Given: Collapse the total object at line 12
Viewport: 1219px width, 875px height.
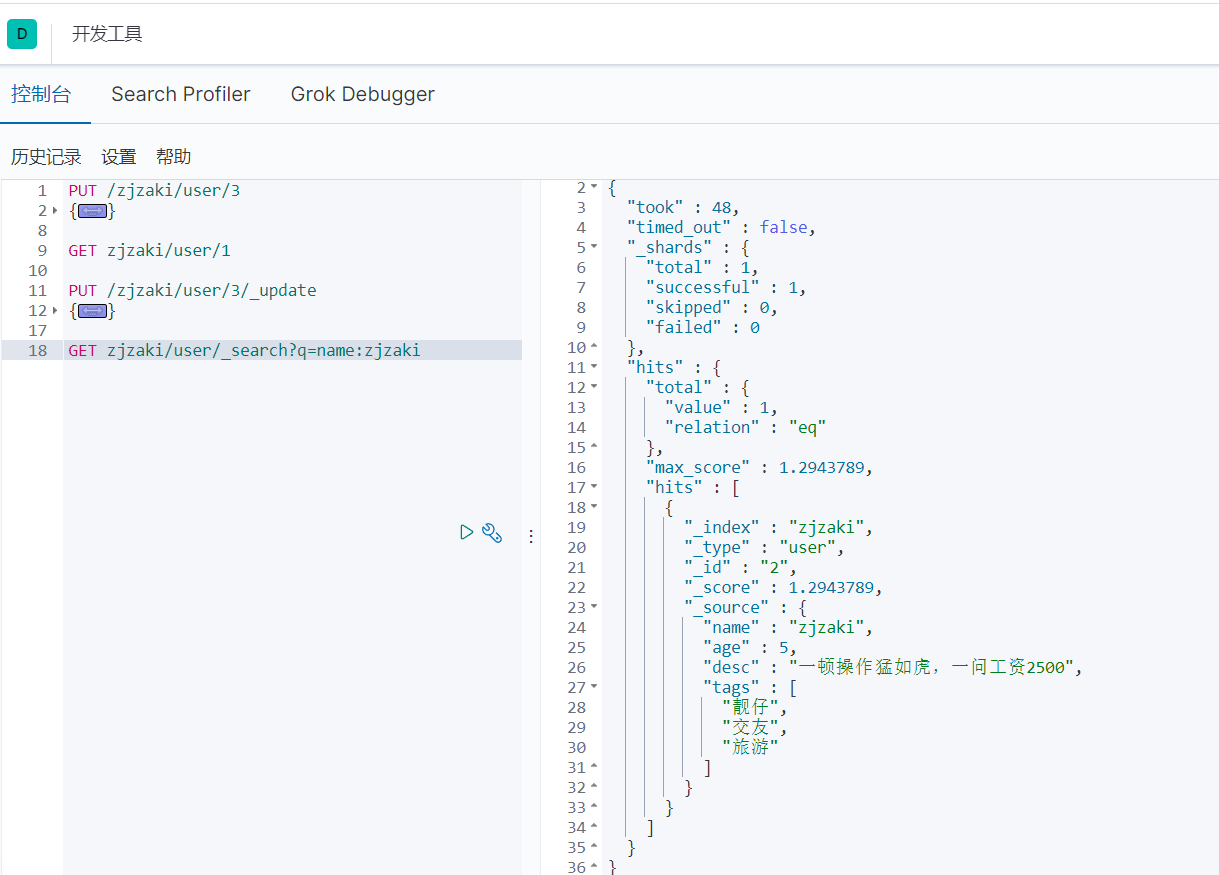Looking at the screenshot, I should (x=594, y=387).
